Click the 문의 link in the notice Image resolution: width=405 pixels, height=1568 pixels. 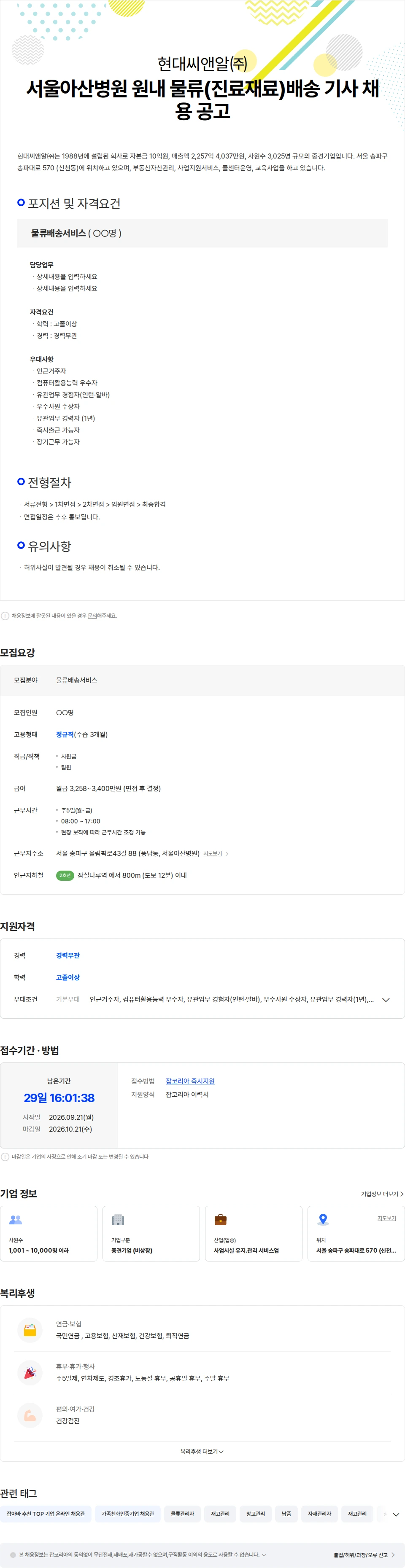point(92,616)
